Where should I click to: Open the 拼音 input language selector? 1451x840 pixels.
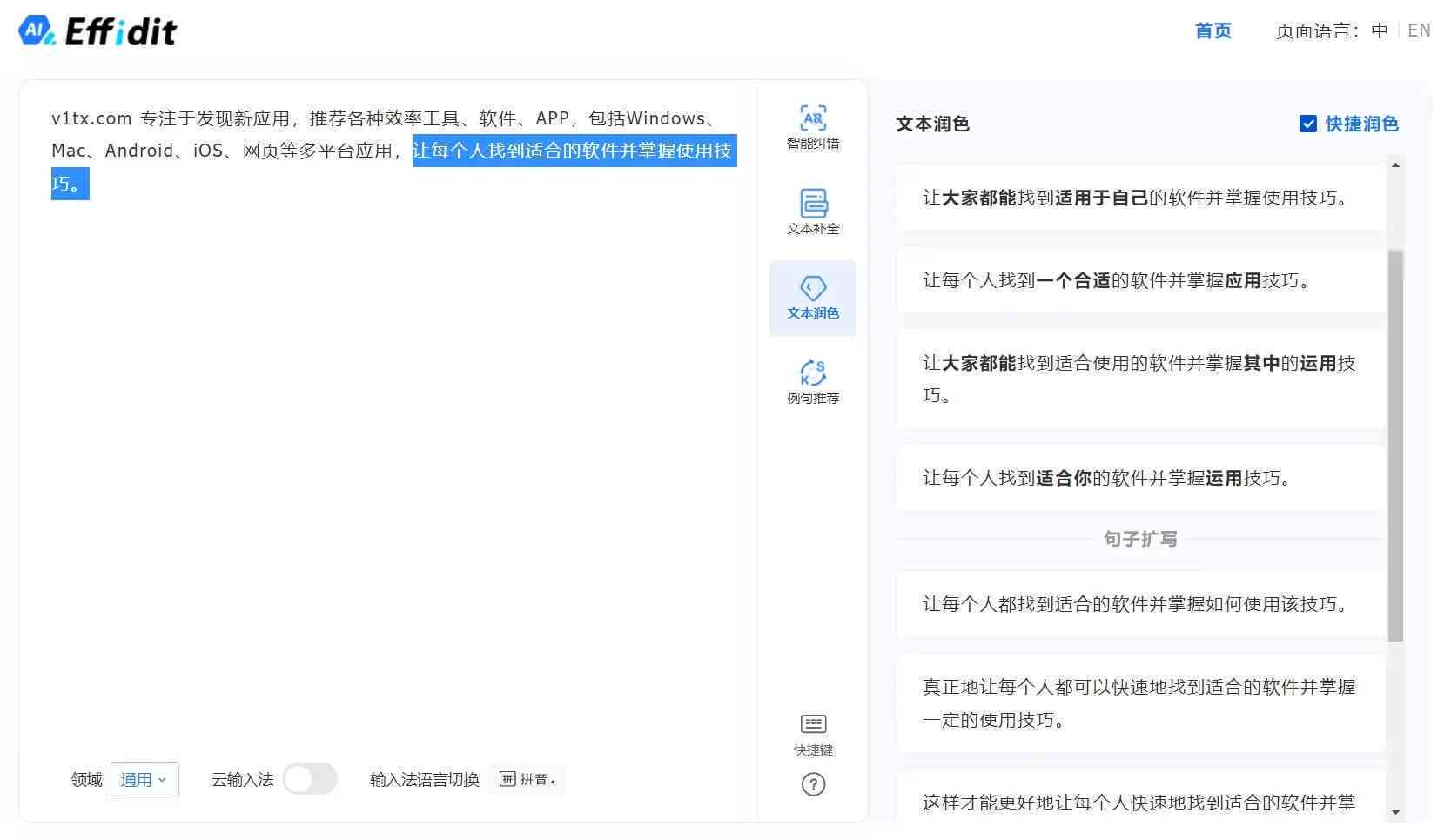tap(527, 779)
